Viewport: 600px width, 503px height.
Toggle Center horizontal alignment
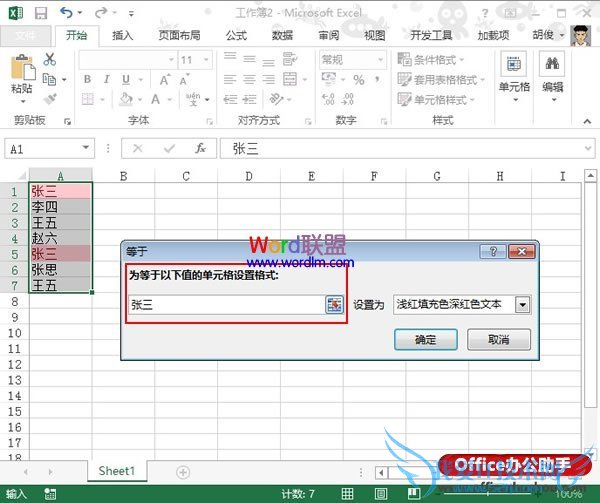[x=249, y=80]
